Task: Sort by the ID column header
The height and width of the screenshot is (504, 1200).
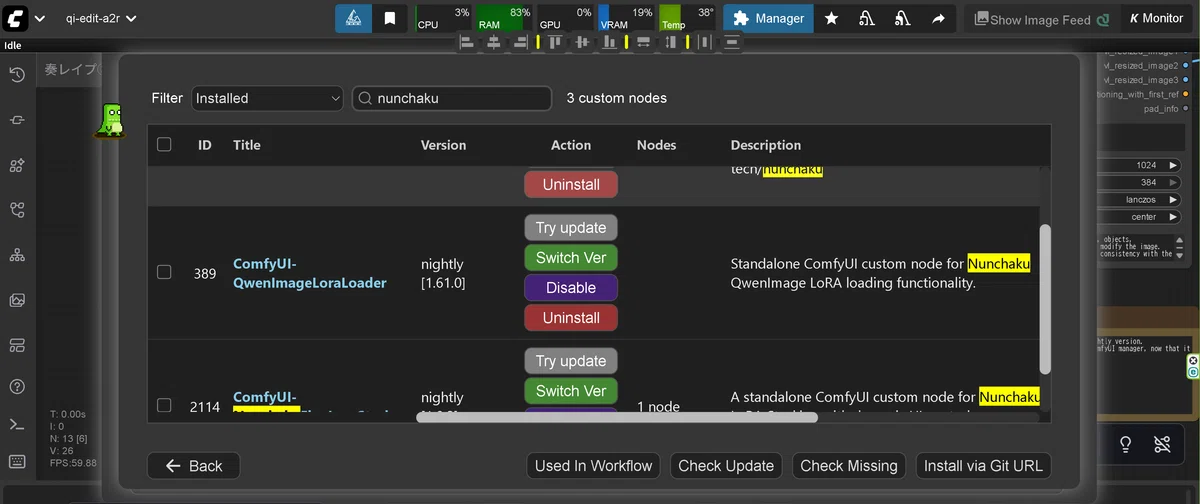Action: 205,145
